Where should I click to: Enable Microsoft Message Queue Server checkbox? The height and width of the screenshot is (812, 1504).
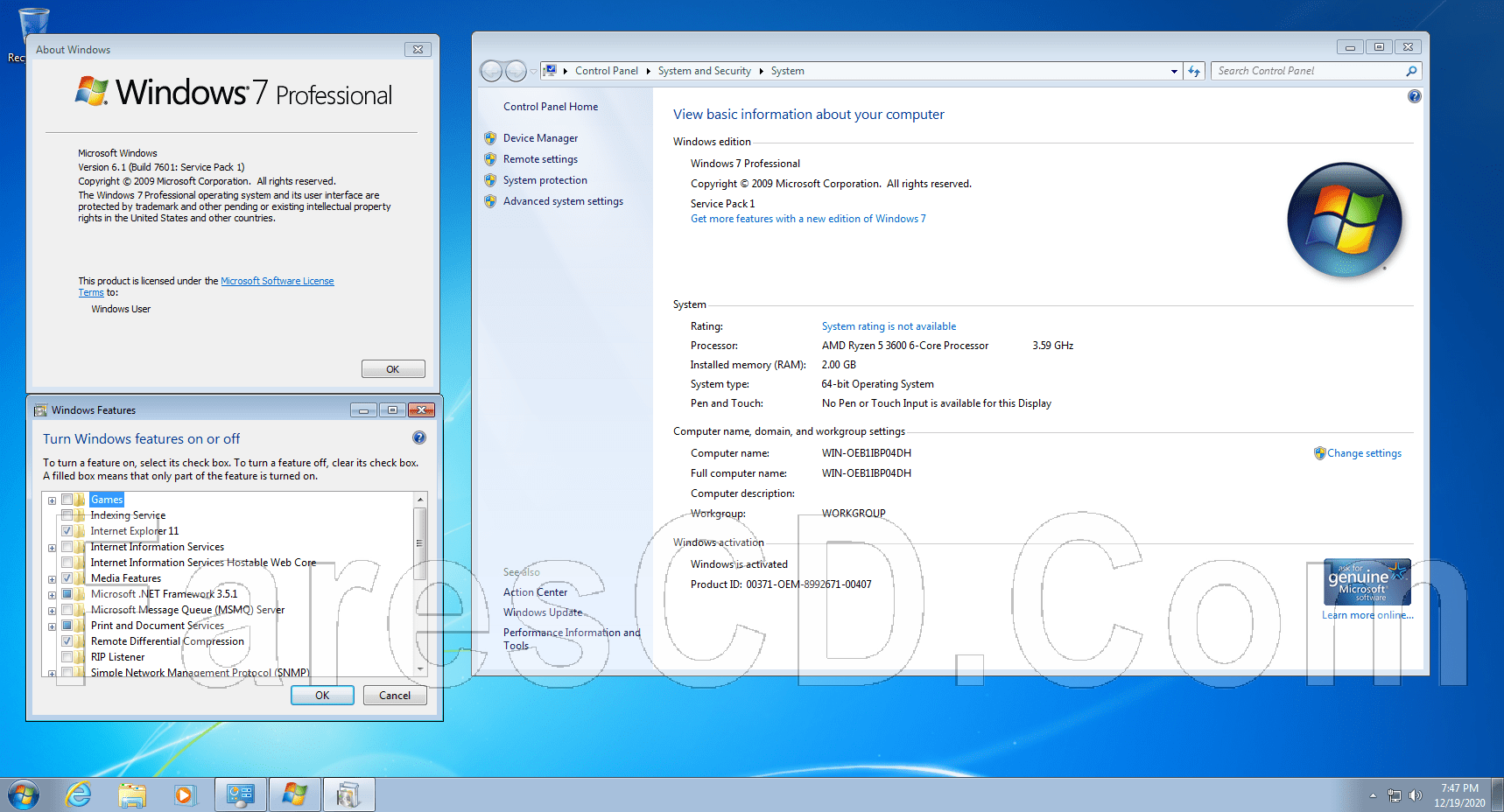(x=67, y=610)
